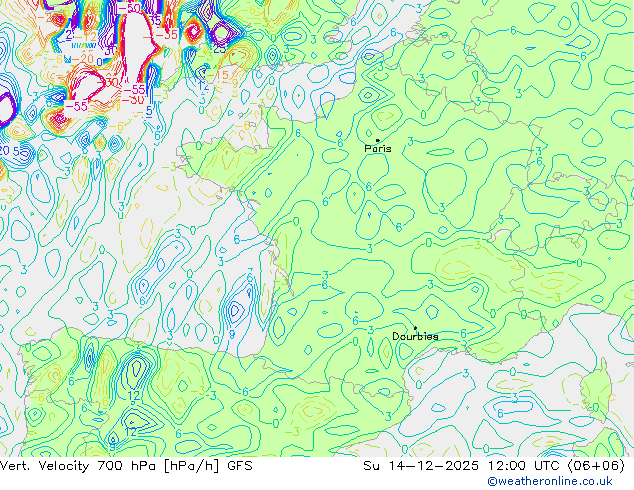The height and width of the screenshot is (490, 634).
Task: Click the 'Su 14-12-2025 12:00 UTC (06+06)' timestamp
Action: coord(494,466)
